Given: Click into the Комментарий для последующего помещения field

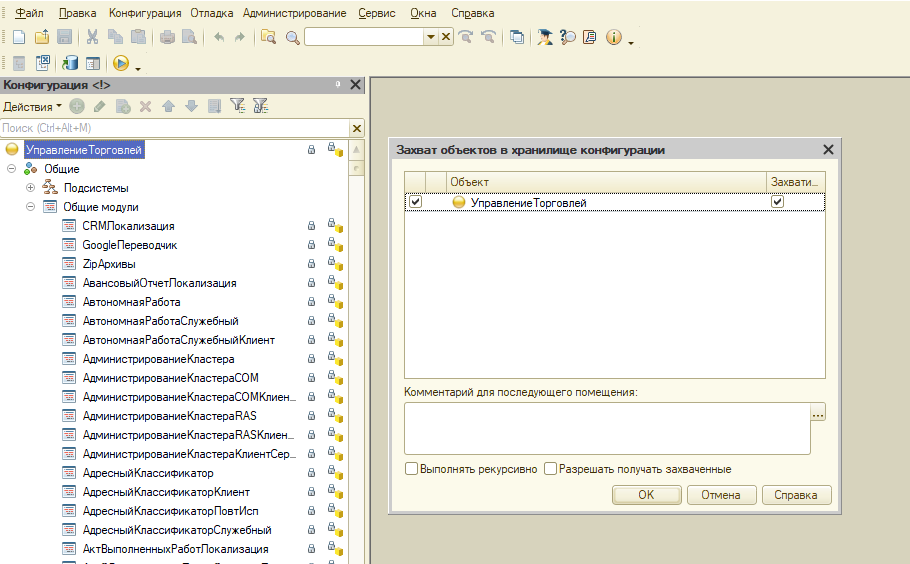Looking at the screenshot, I should 606,428.
